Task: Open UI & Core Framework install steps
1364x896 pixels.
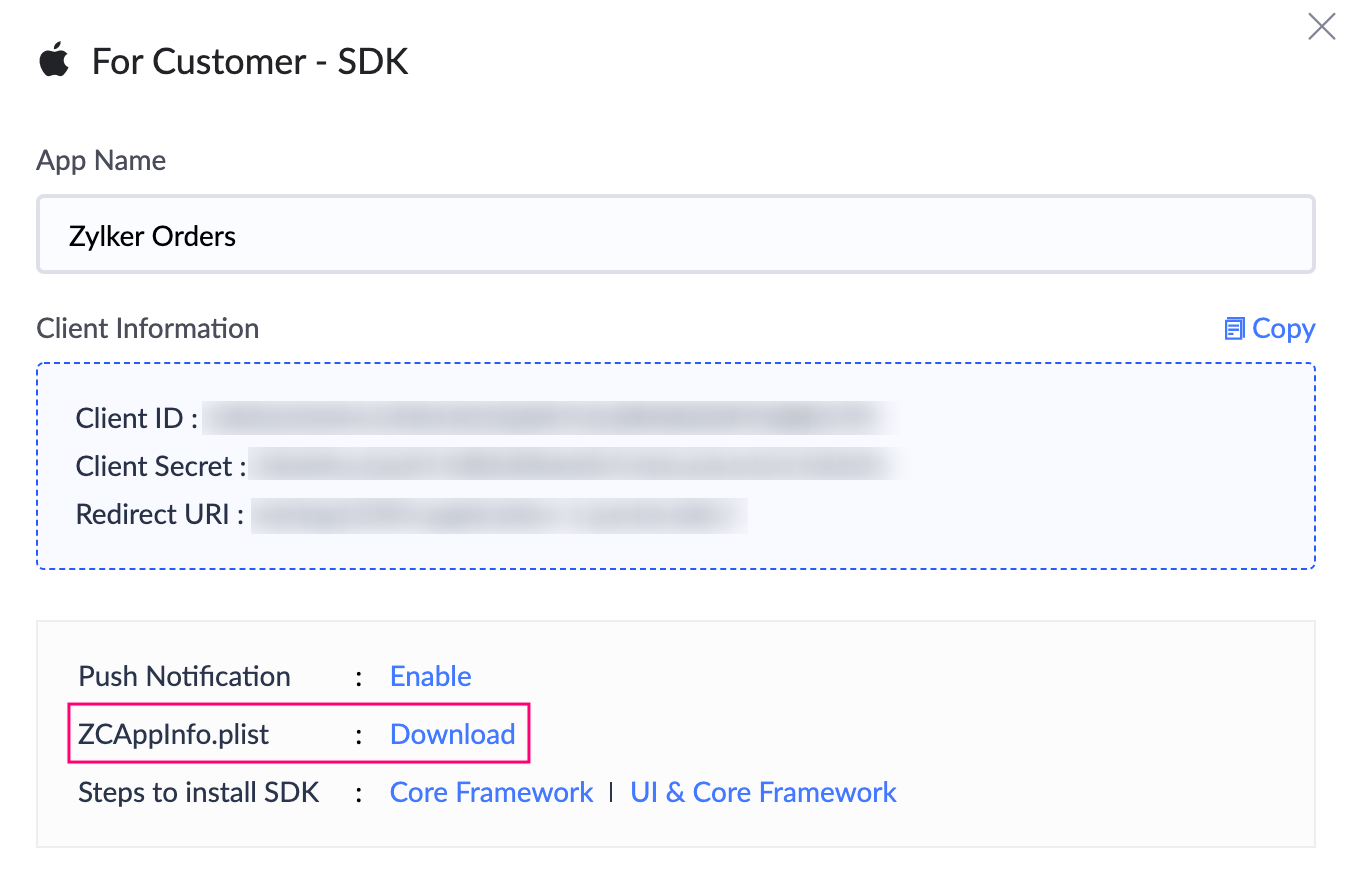Action: (x=763, y=792)
